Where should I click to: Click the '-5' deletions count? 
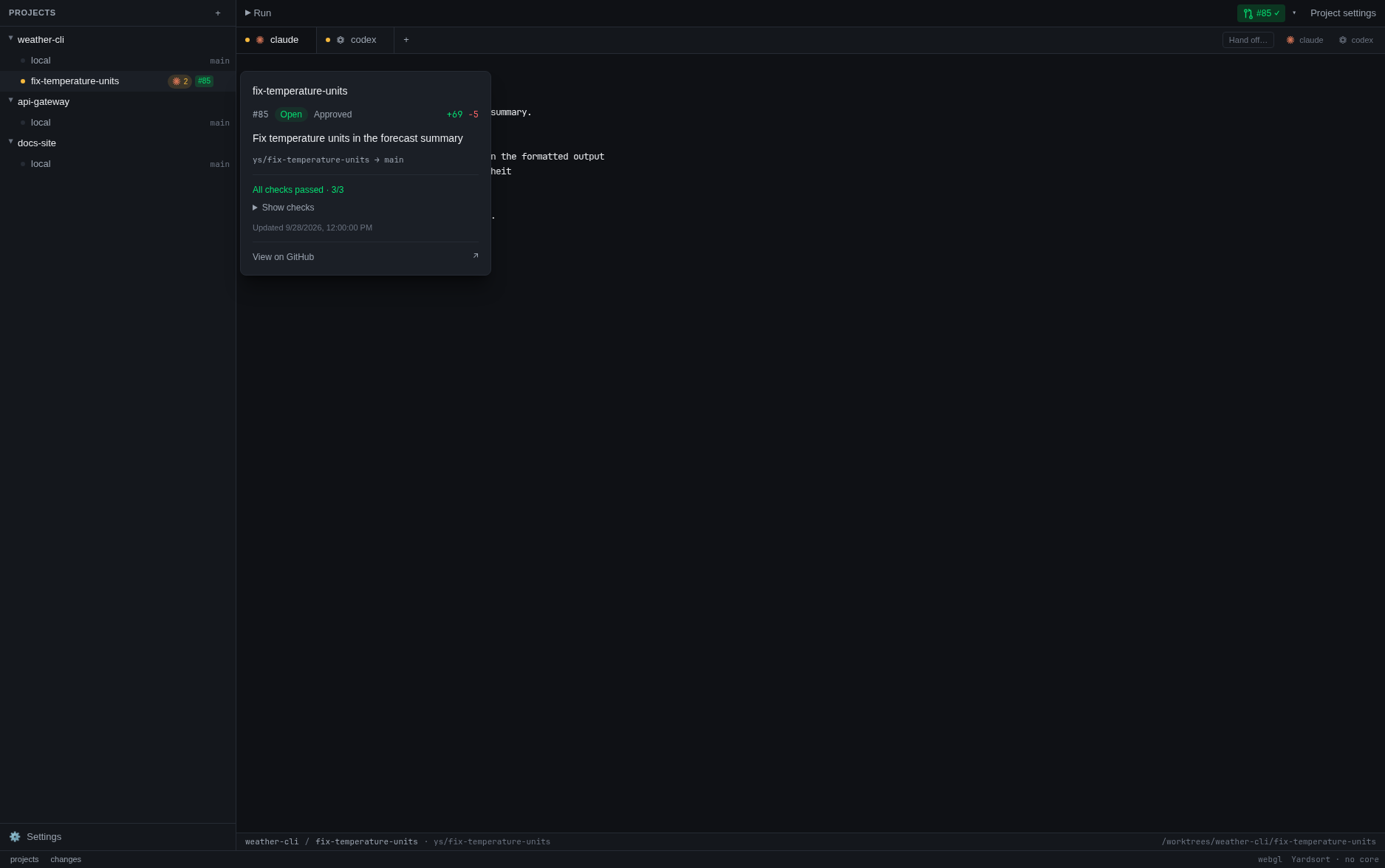pyautogui.click(x=473, y=115)
